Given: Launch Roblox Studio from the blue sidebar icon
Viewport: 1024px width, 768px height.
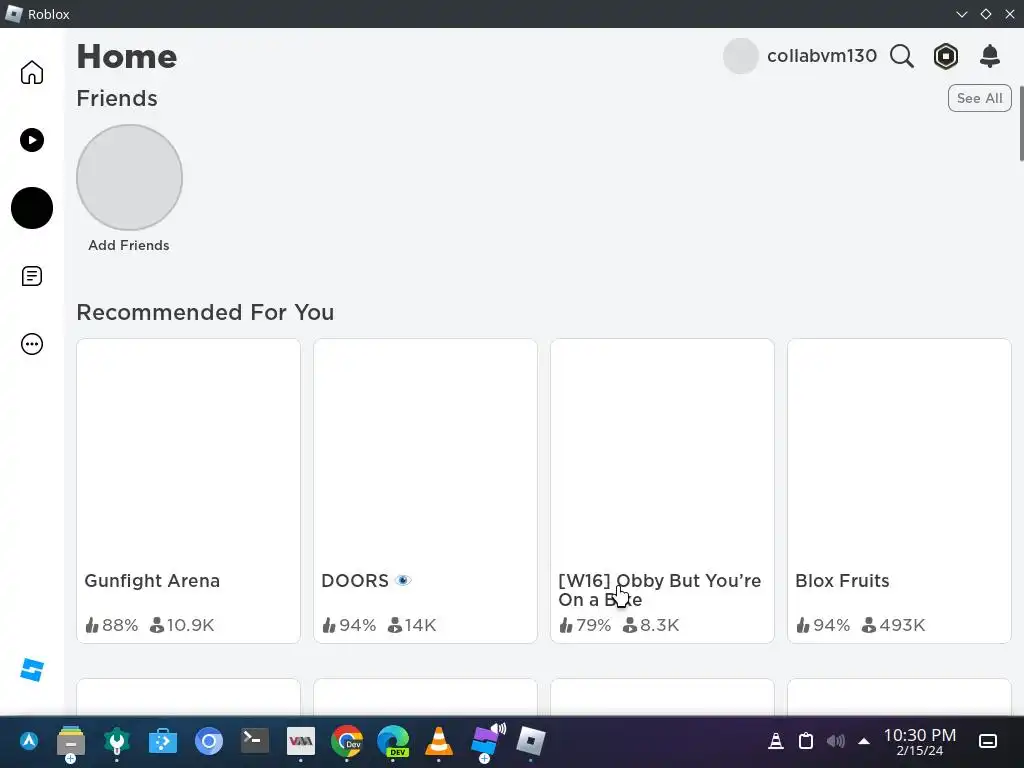Looking at the screenshot, I should [31, 669].
